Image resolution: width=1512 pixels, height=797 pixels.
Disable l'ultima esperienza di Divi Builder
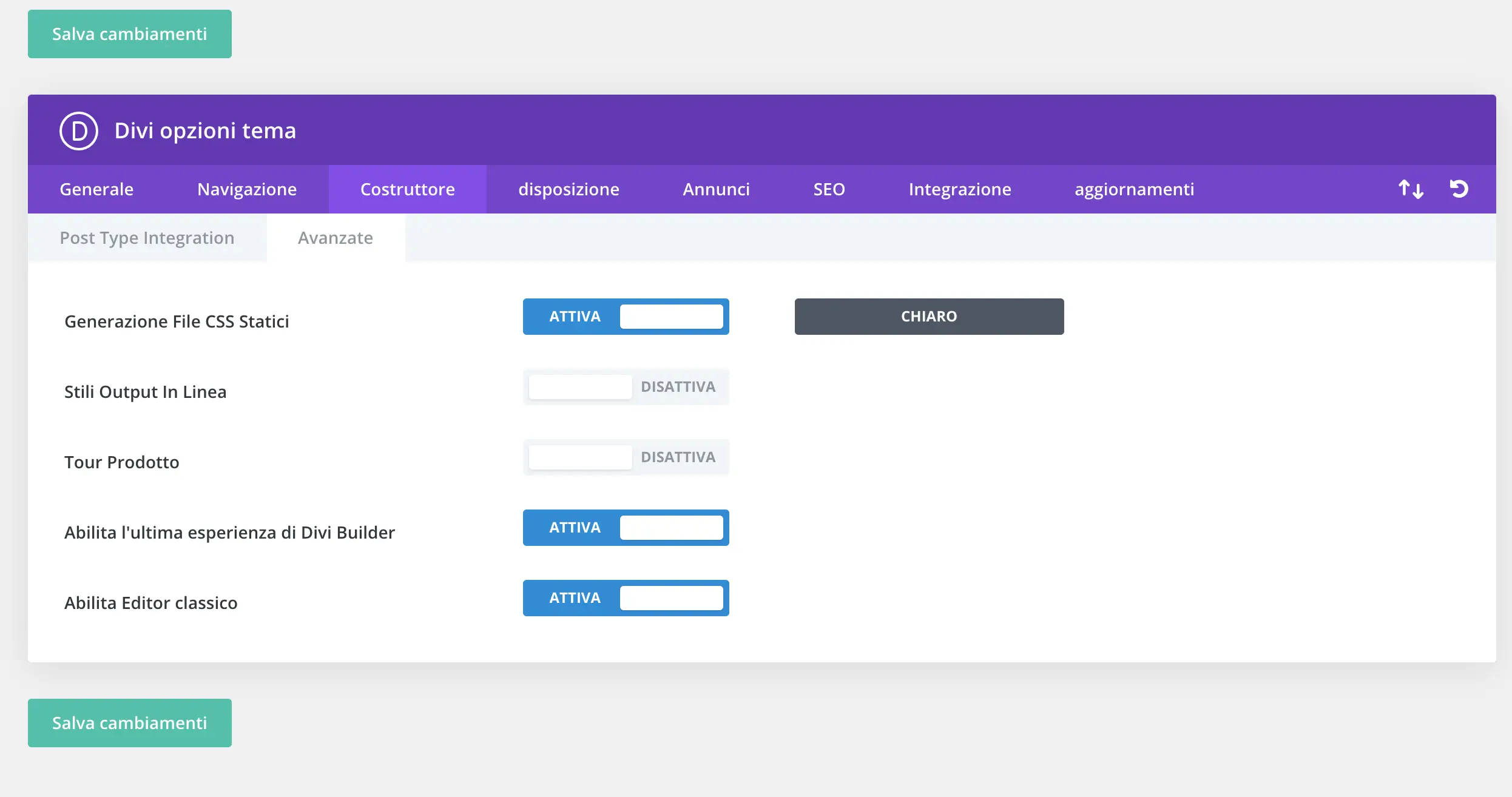626,528
